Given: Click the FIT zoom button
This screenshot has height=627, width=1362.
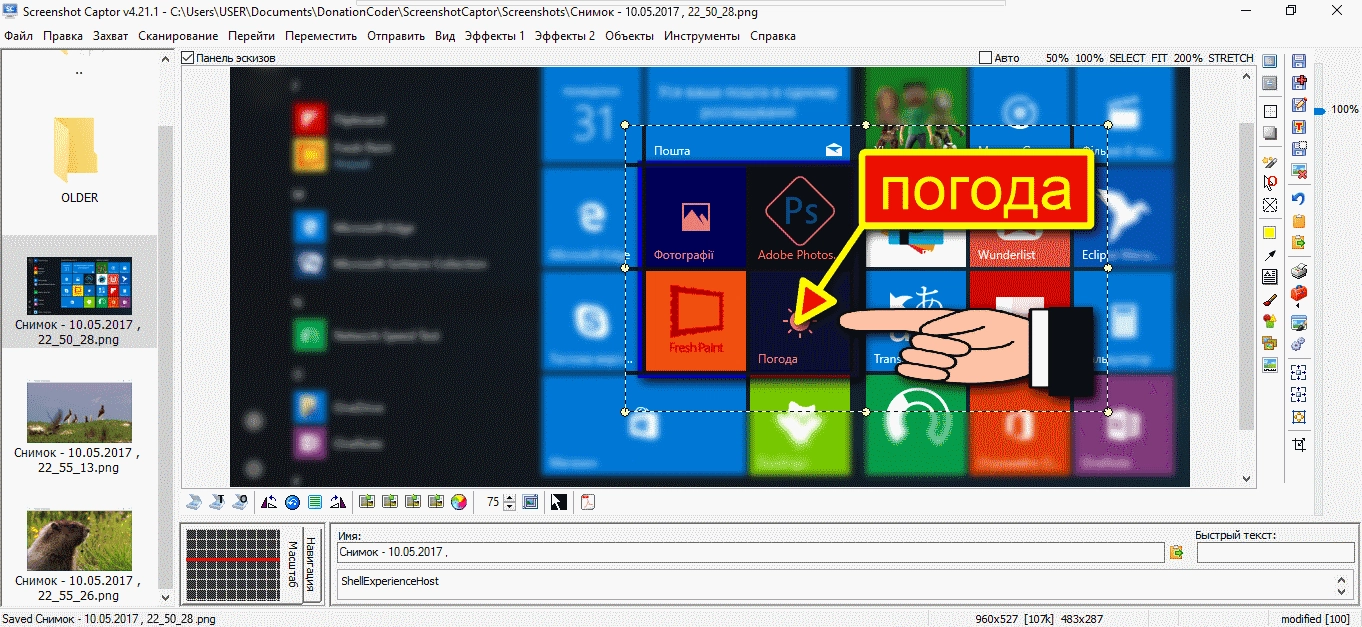Looking at the screenshot, I should click(1159, 58).
